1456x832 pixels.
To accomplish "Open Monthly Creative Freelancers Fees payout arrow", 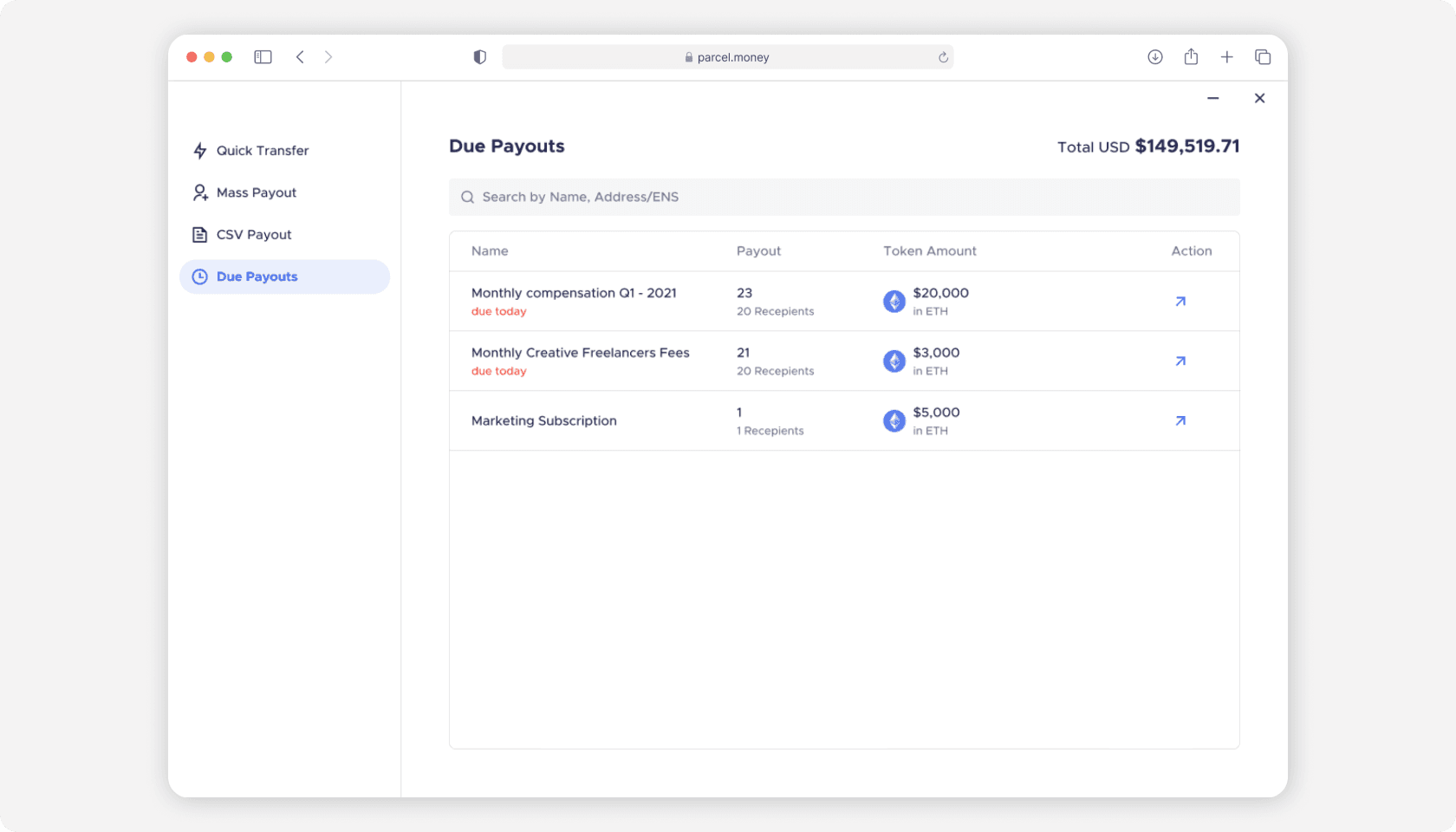I will [x=1180, y=361].
